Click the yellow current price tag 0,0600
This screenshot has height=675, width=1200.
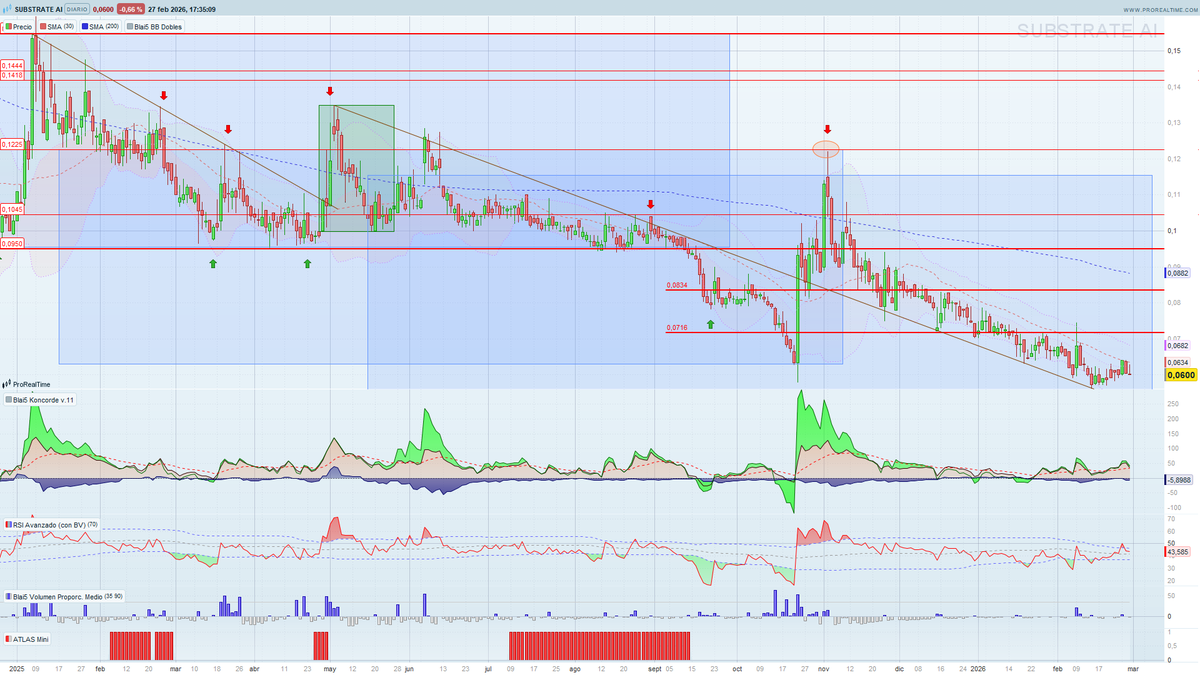coord(1181,375)
